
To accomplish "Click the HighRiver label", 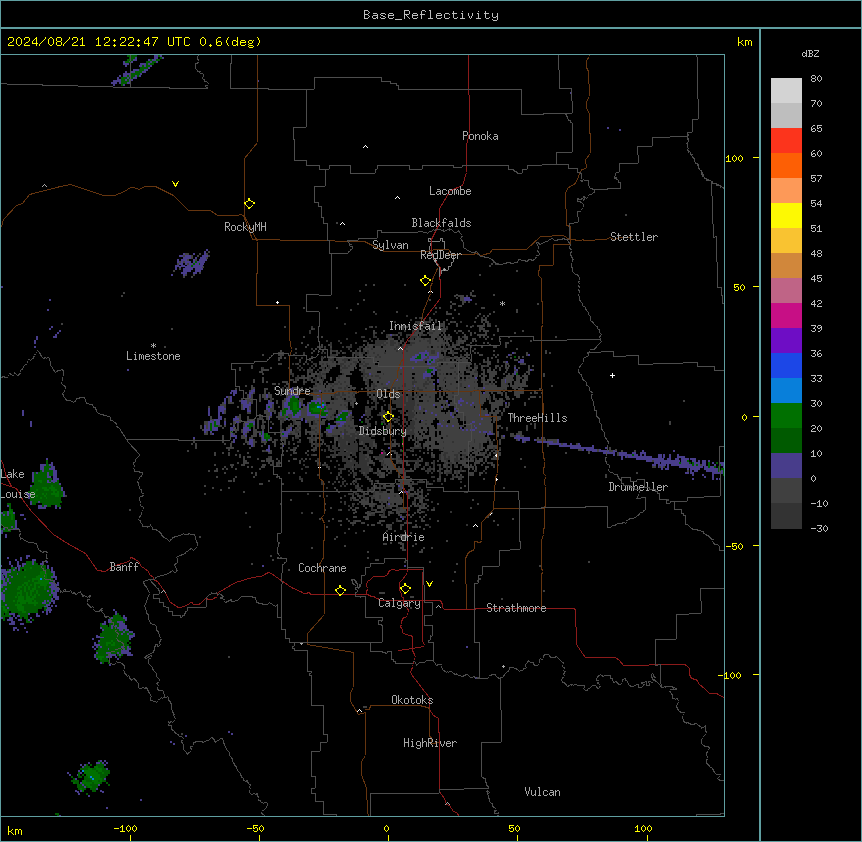I will coord(430,743).
